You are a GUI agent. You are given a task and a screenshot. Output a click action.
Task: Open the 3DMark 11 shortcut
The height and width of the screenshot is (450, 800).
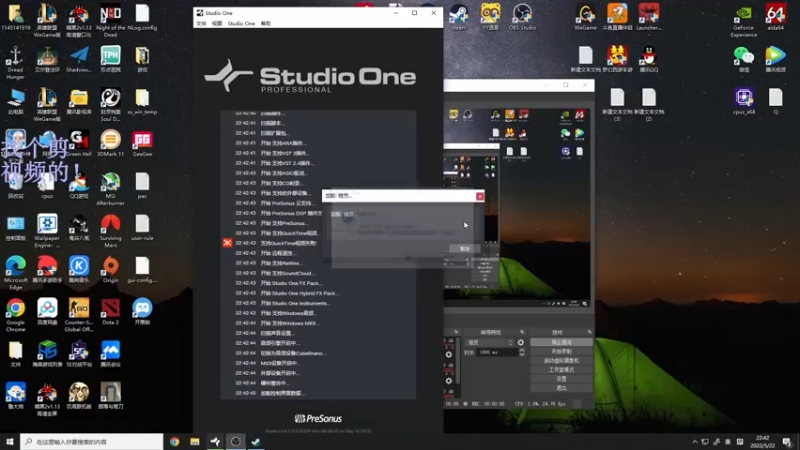pyautogui.click(x=110, y=143)
